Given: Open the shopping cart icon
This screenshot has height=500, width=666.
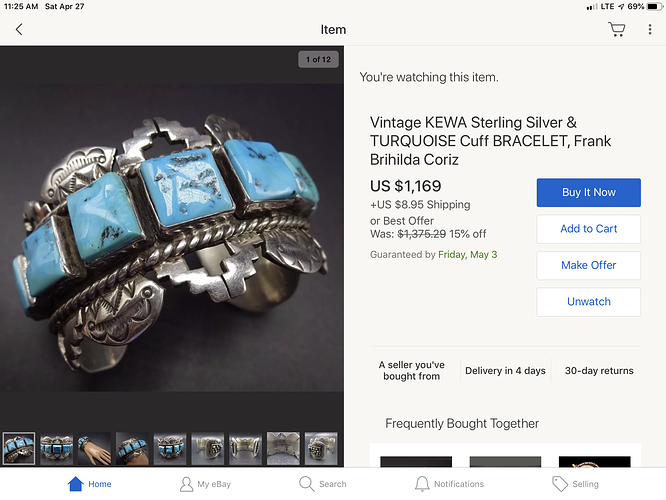Looking at the screenshot, I should click(x=616, y=29).
